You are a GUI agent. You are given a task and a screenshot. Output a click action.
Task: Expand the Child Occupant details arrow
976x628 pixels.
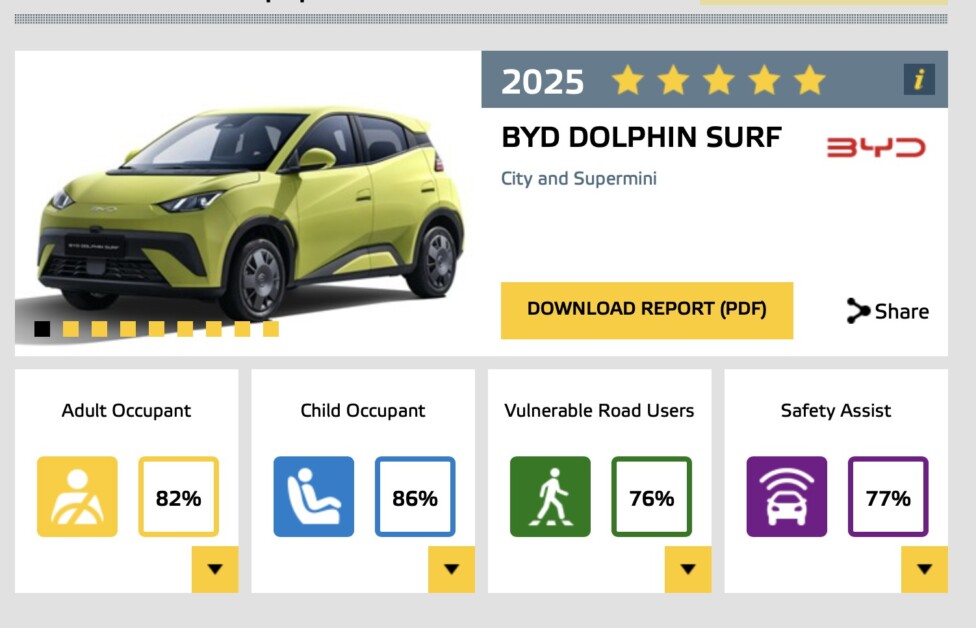pyautogui.click(x=451, y=570)
